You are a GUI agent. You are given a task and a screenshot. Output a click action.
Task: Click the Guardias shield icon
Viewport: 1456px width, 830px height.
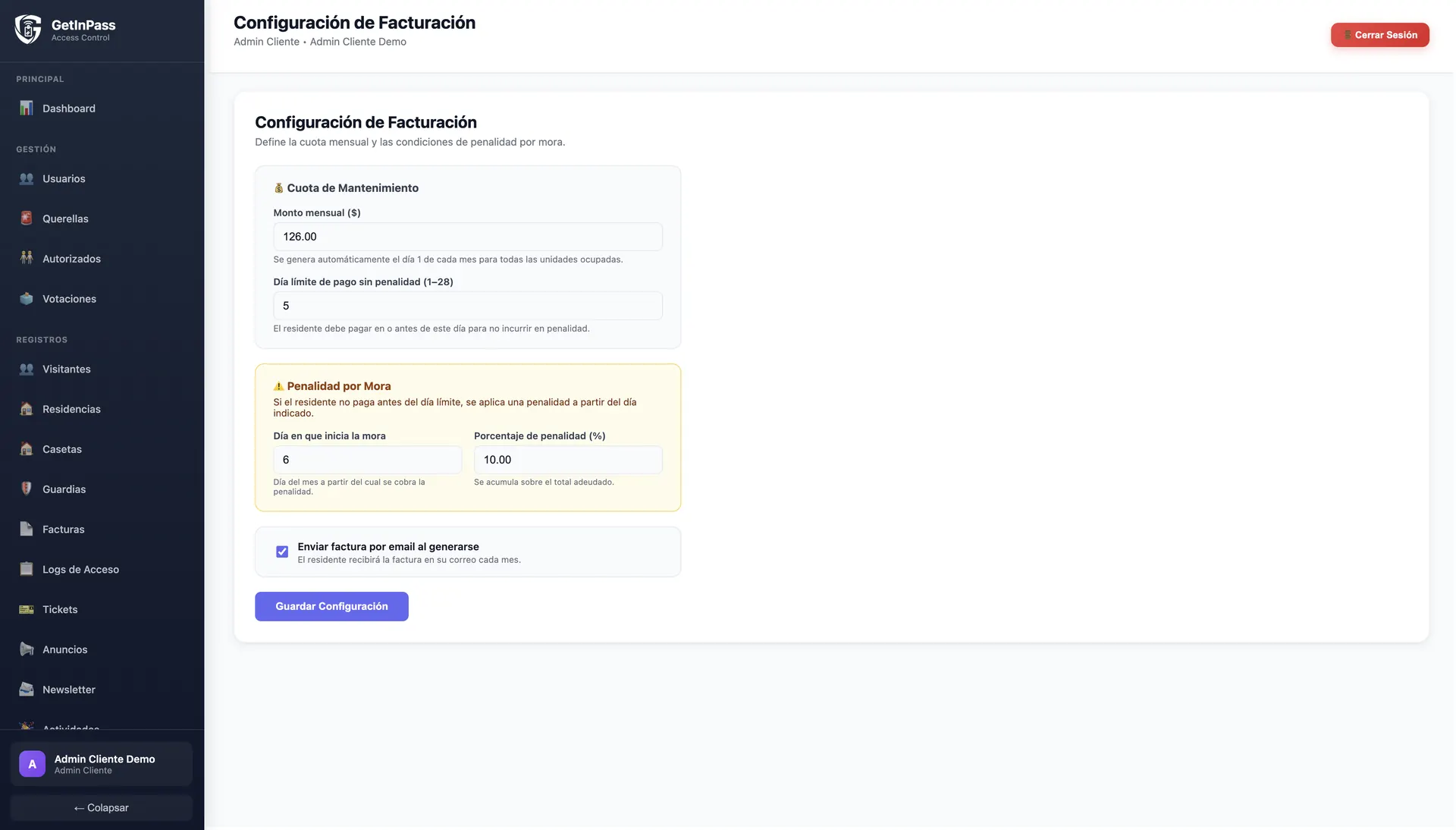(27, 489)
